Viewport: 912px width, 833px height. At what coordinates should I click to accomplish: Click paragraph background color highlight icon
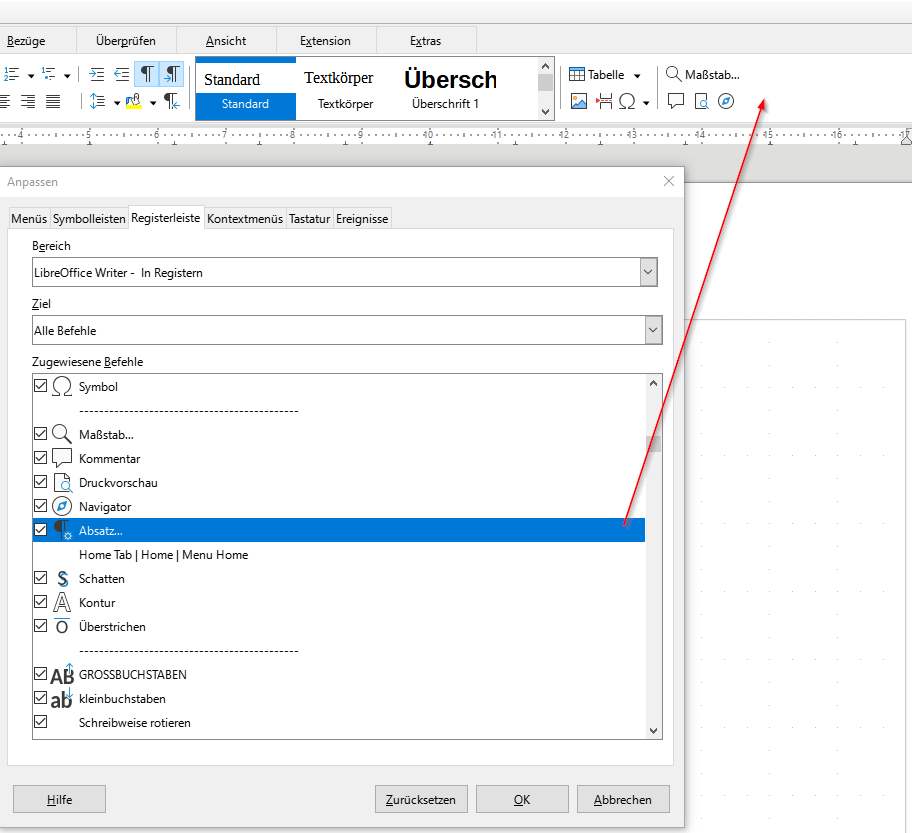point(134,102)
